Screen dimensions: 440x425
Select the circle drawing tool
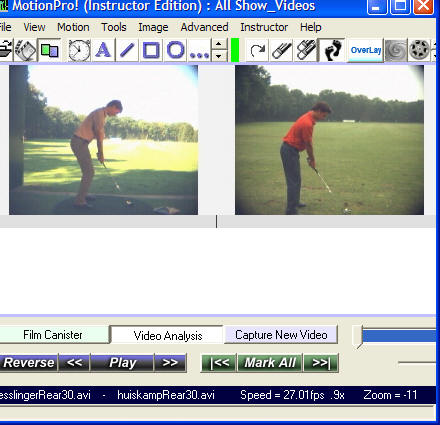[x=175, y=50]
